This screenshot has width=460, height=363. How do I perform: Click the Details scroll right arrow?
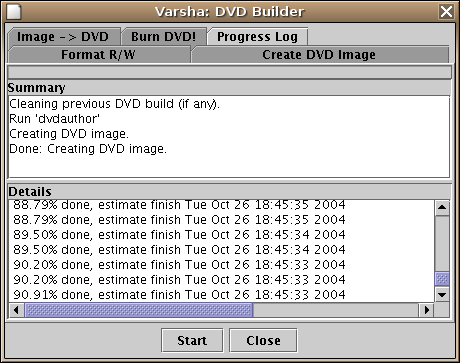tap(426, 310)
